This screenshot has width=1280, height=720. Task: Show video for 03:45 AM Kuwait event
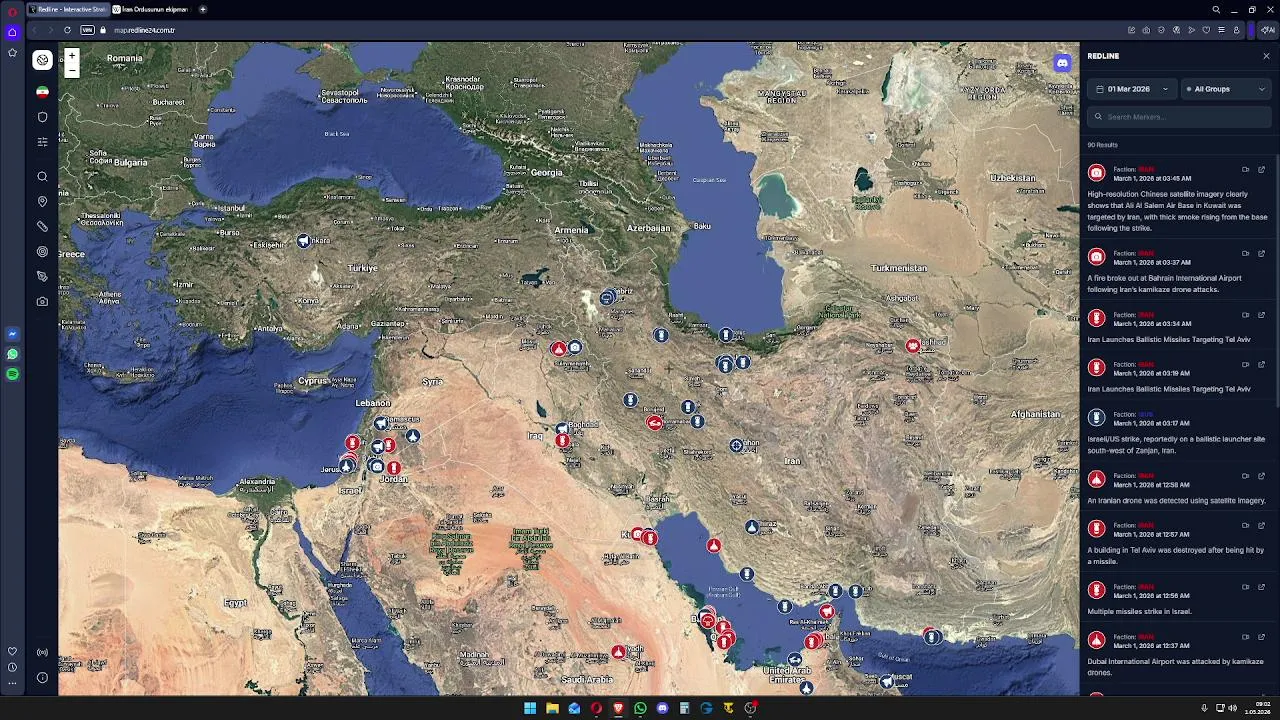[x=1245, y=170]
